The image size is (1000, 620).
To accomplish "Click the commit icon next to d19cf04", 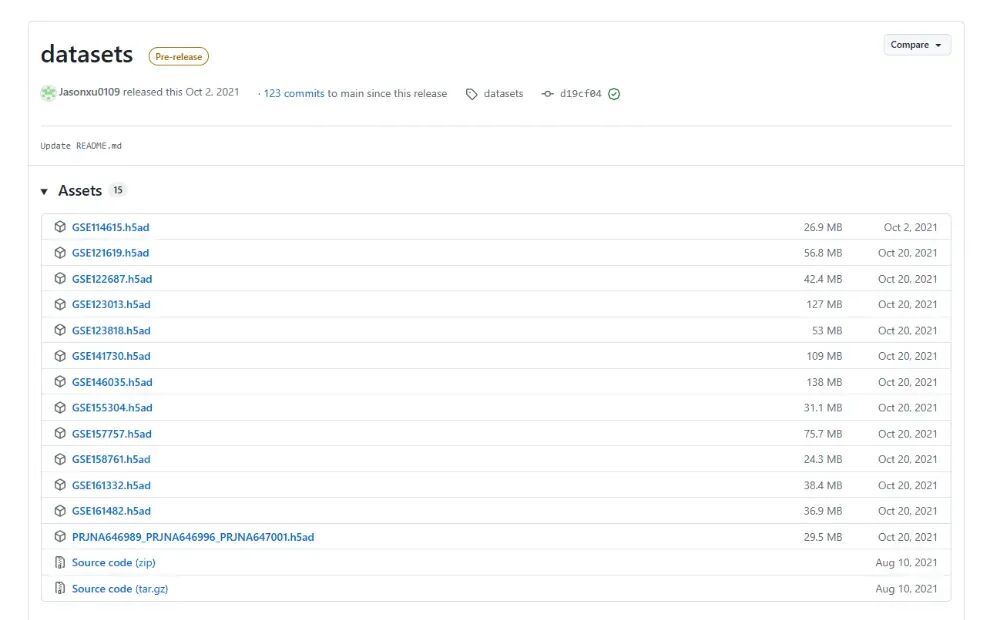I will [x=547, y=94].
